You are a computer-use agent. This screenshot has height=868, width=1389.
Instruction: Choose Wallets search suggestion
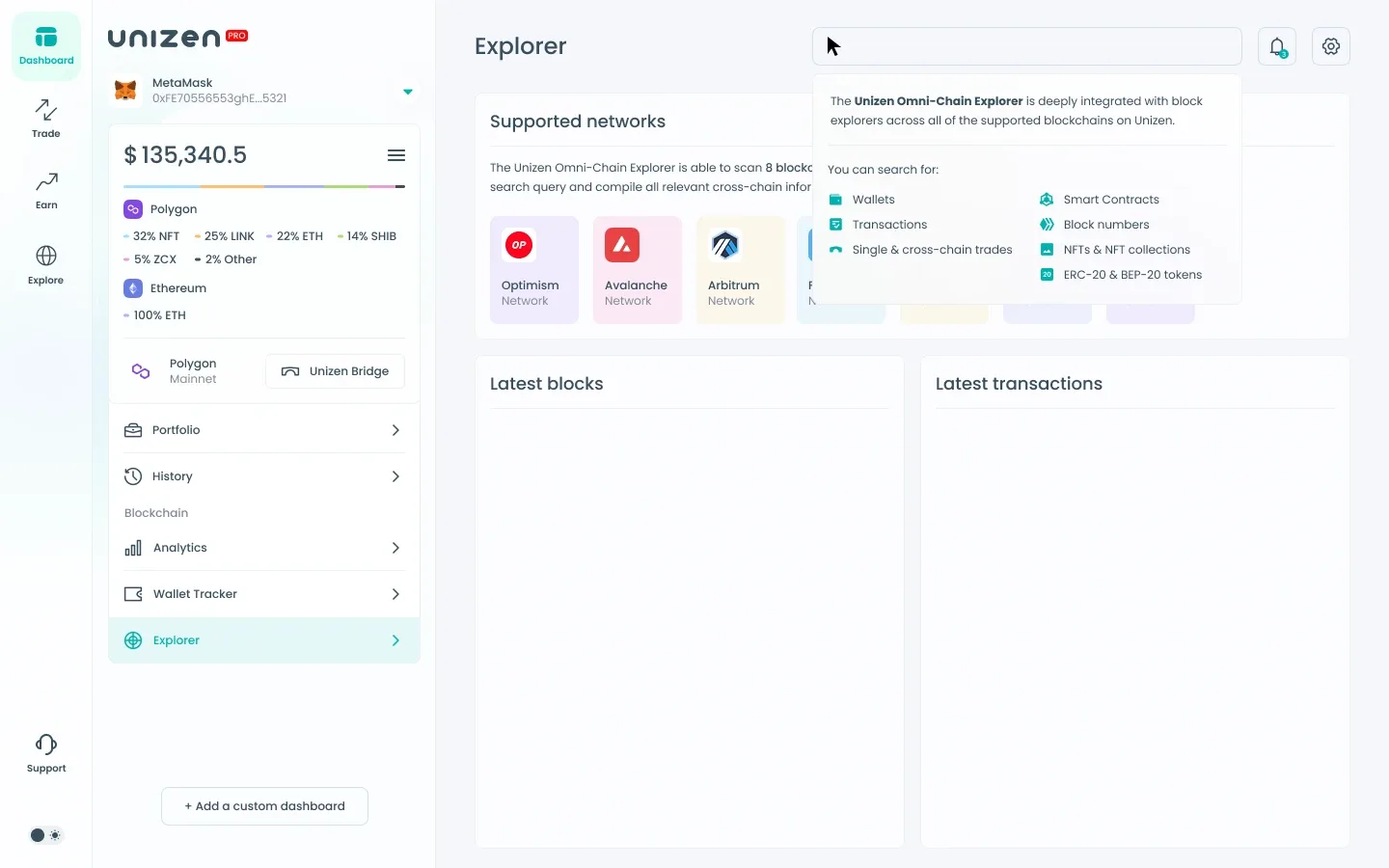pos(862,200)
